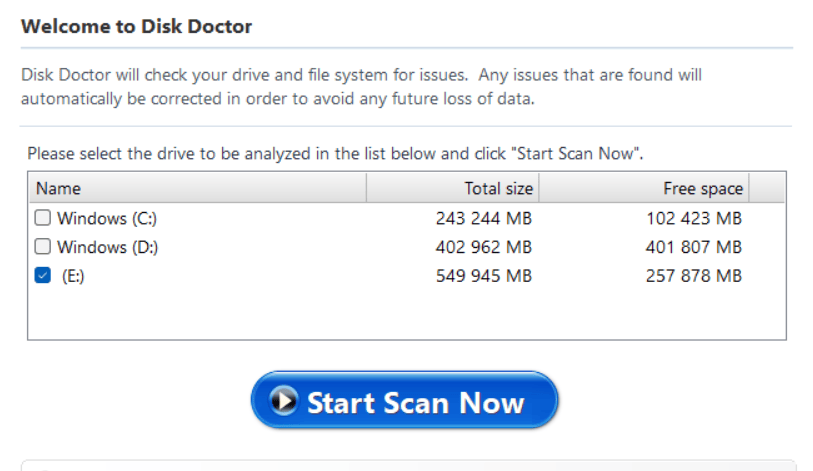Viewport: 813px width, 471px height.
Task: Click the 401 807 MB free space cell
Action: [694, 247]
